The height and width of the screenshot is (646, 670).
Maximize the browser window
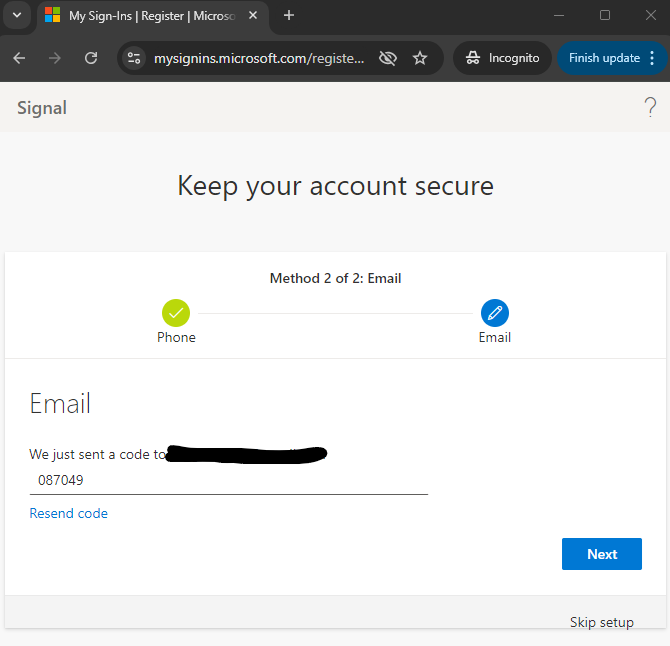pyautogui.click(x=605, y=15)
